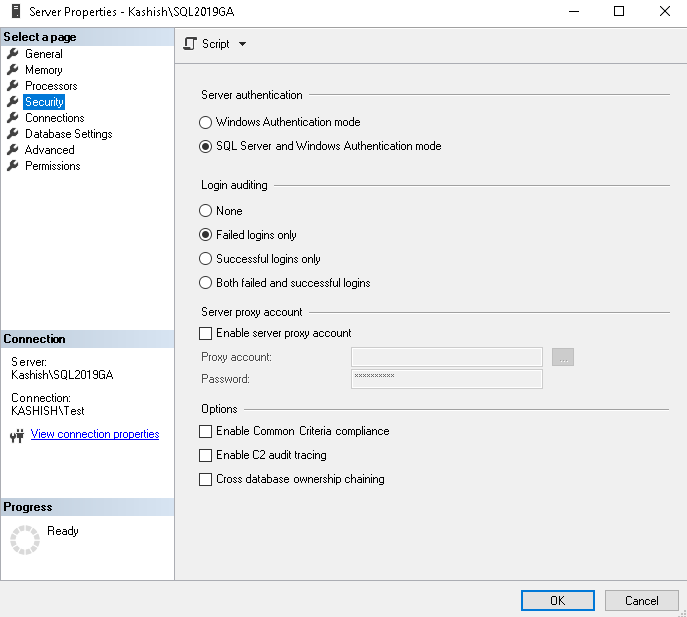Switch to the Advanced page
Screen dimensions: 687x617
[49, 150]
